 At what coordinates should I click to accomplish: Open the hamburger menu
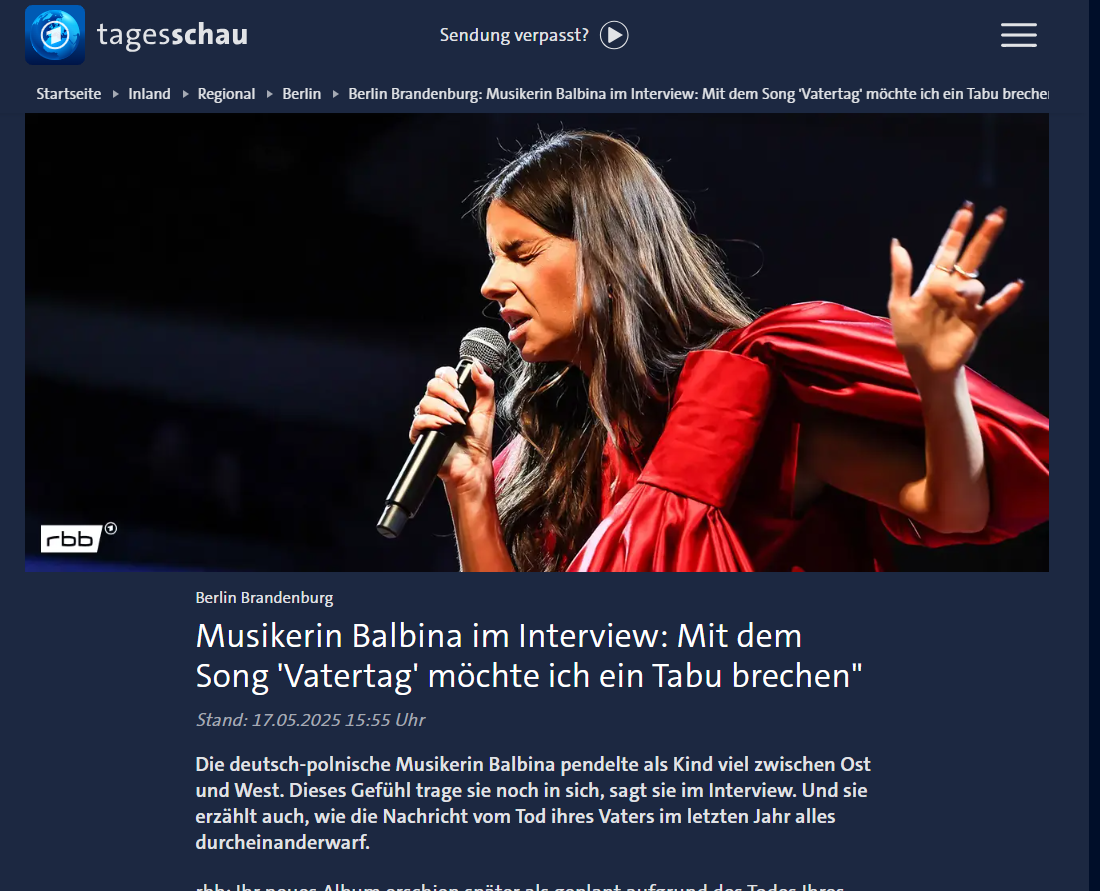tap(1019, 35)
